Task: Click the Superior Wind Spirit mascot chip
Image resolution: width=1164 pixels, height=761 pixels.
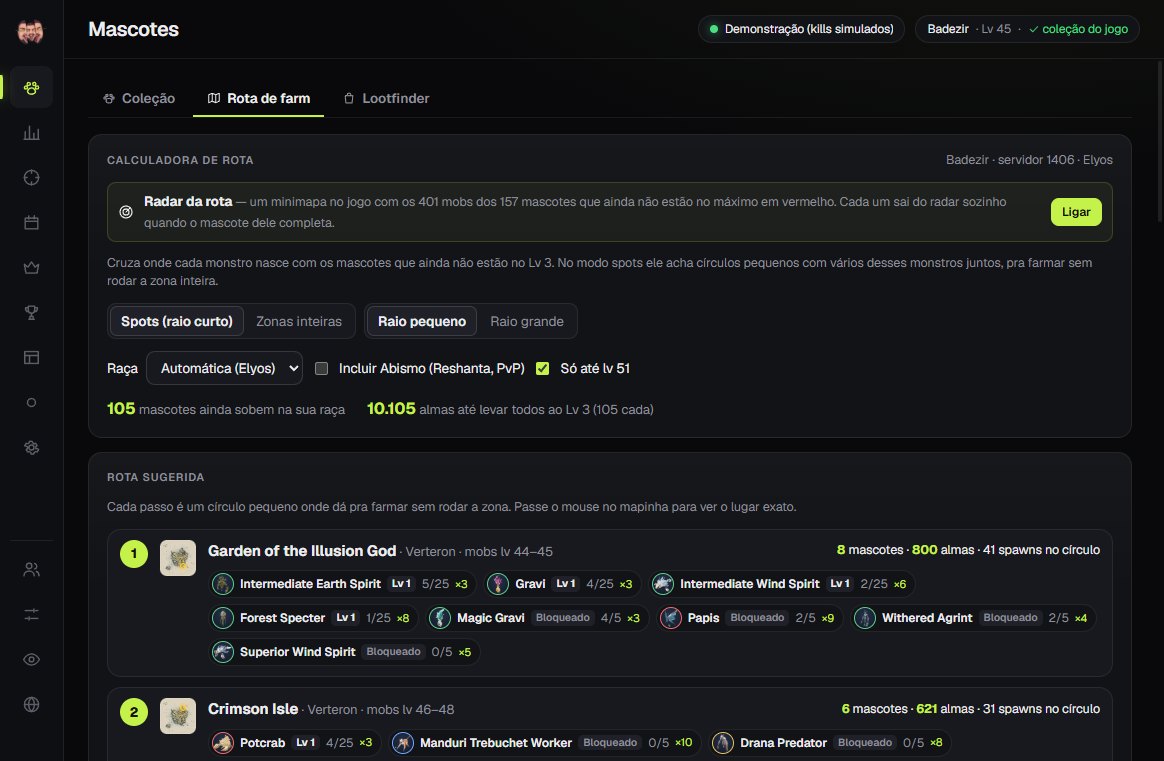Action: click(344, 652)
